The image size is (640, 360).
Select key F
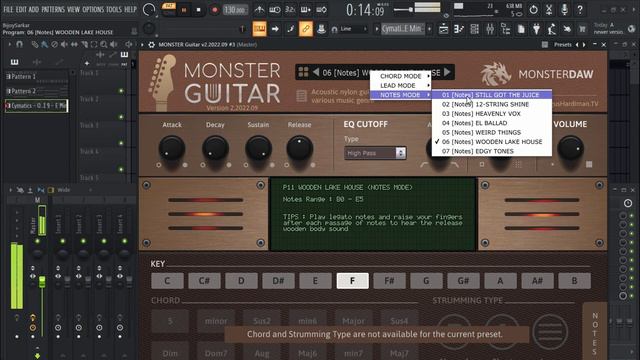(353, 281)
